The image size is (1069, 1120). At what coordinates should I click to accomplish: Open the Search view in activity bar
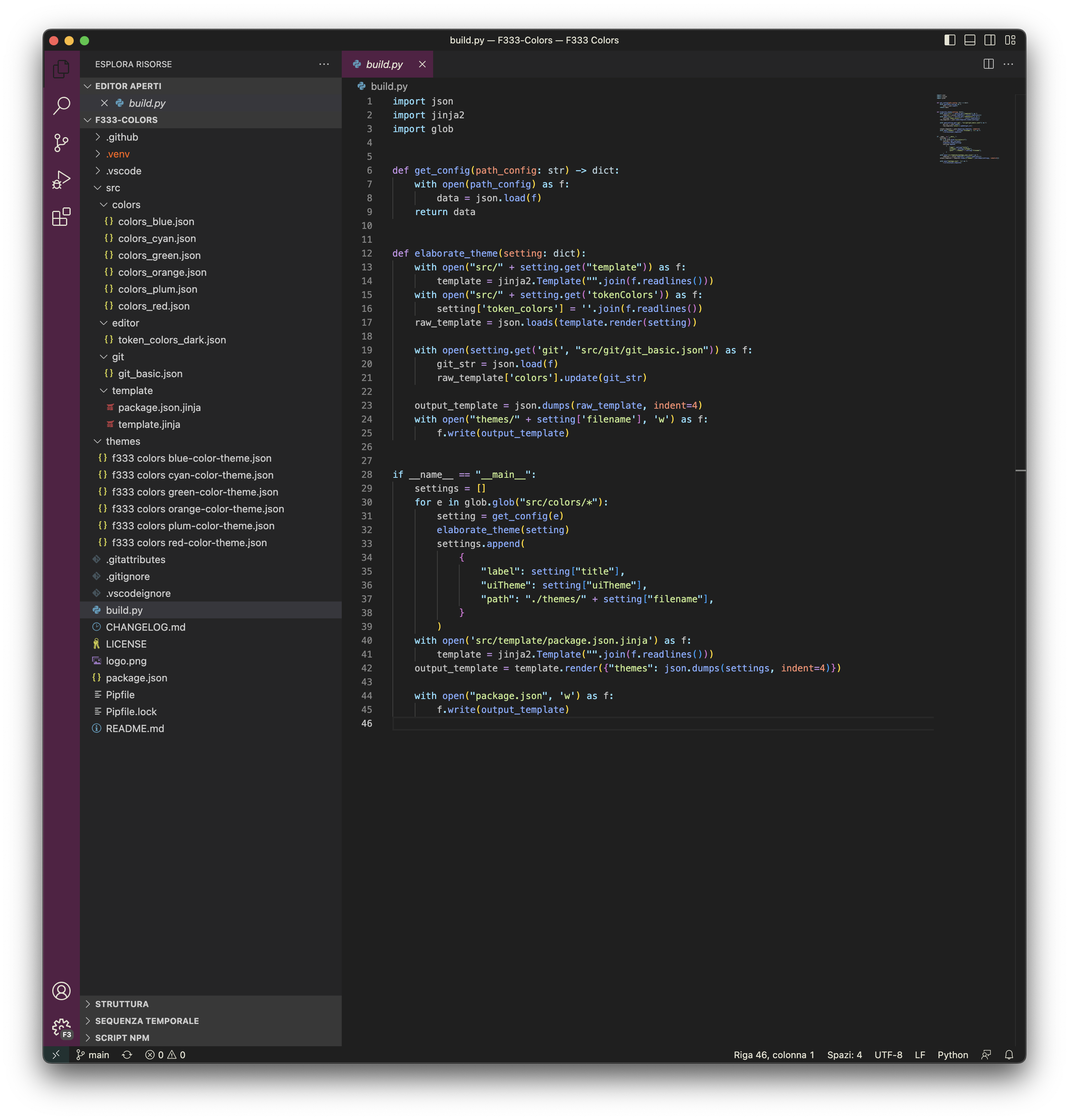[x=61, y=106]
